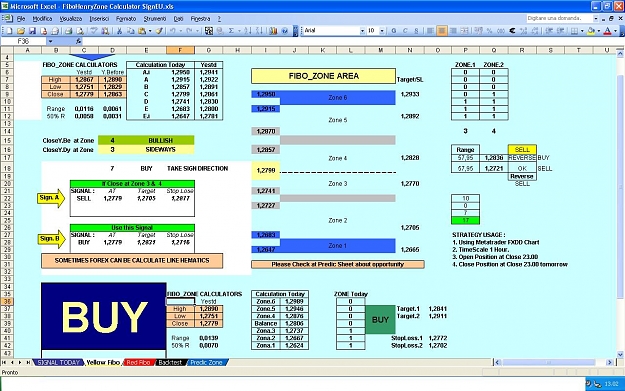Insert AutoSum with the sigma icon
This screenshot has height=391, width=625.
pos(231,31)
